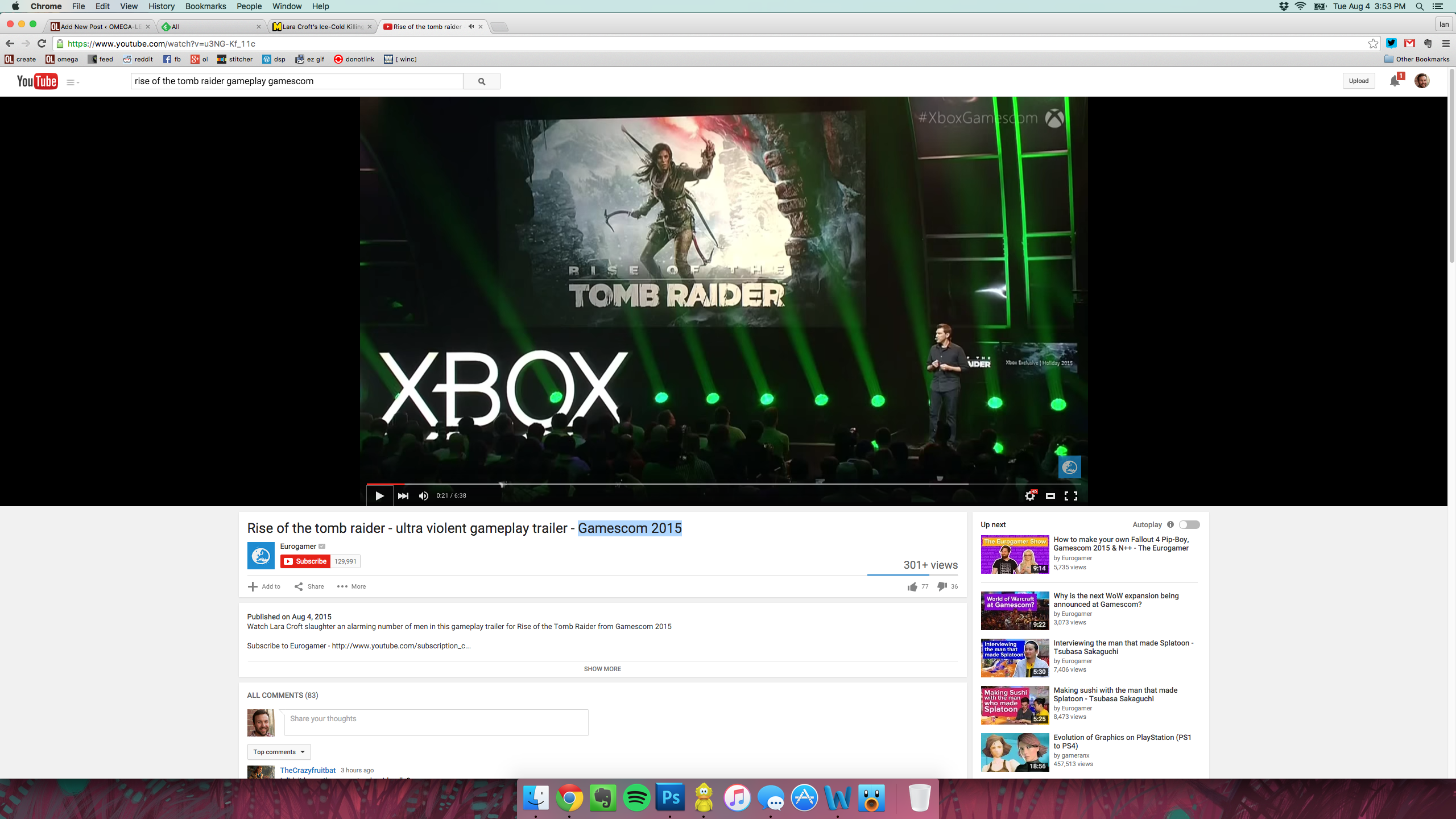The image size is (1456, 819).
Task: Open the Bookmarks menu
Action: point(205,6)
